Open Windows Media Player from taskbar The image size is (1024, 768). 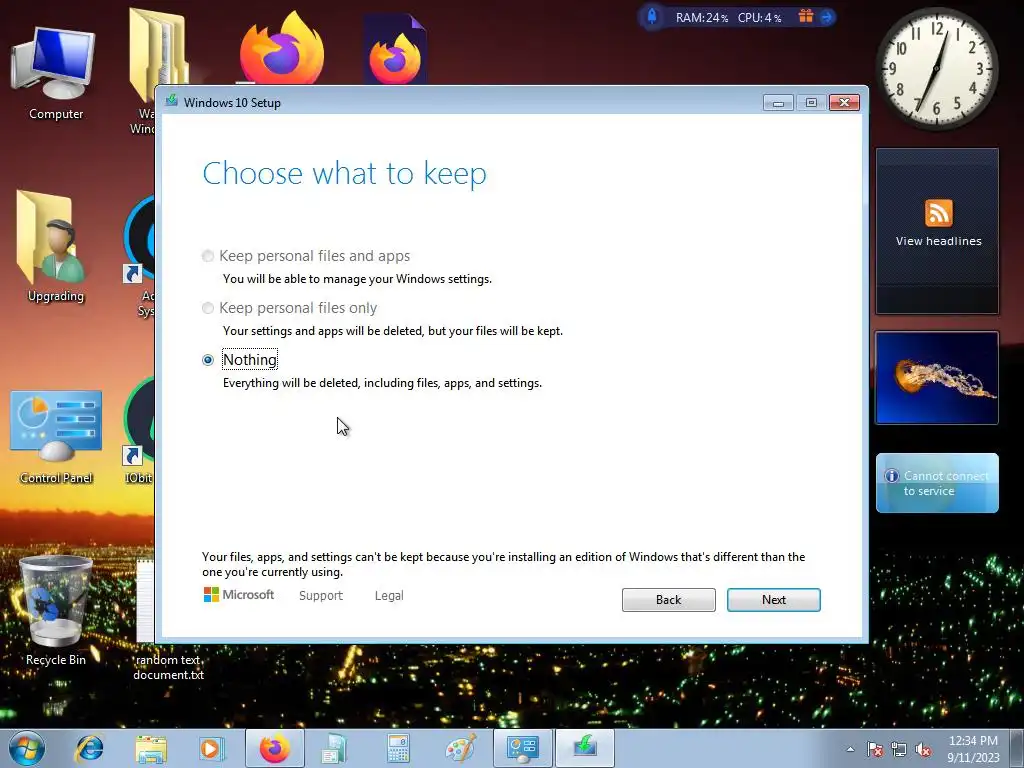[x=212, y=748]
